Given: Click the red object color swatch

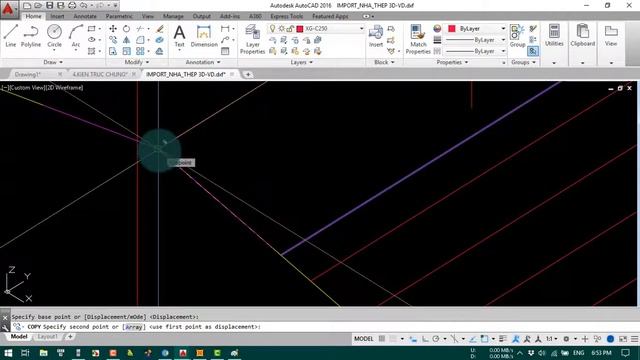Looking at the screenshot, I should (x=451, y=29).
